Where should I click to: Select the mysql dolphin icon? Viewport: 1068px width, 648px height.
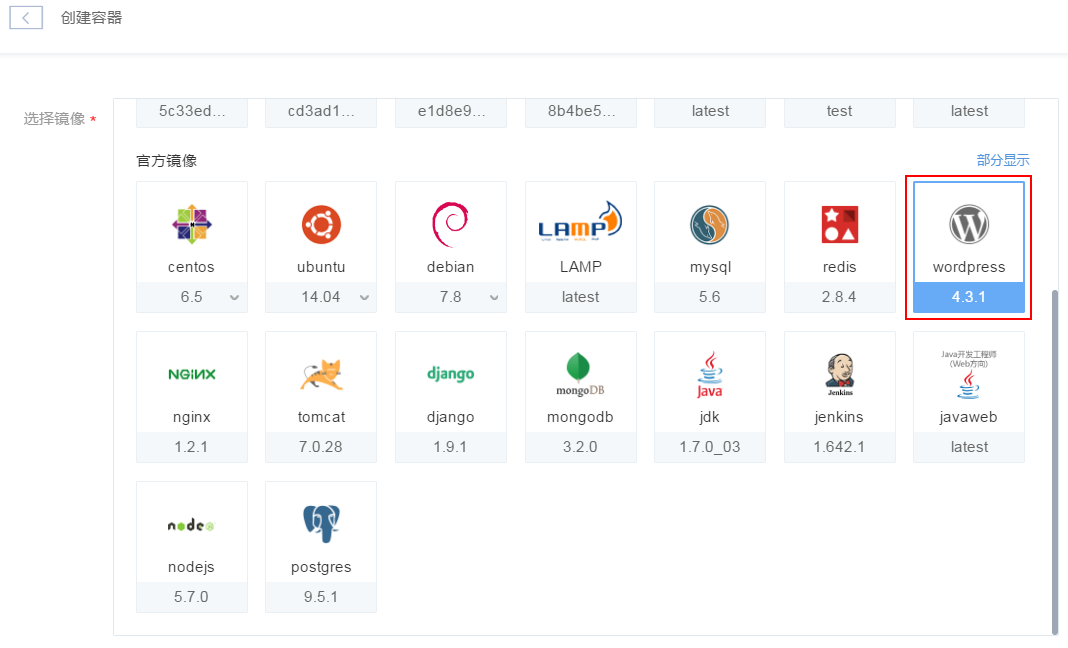(x=709, y=225)
